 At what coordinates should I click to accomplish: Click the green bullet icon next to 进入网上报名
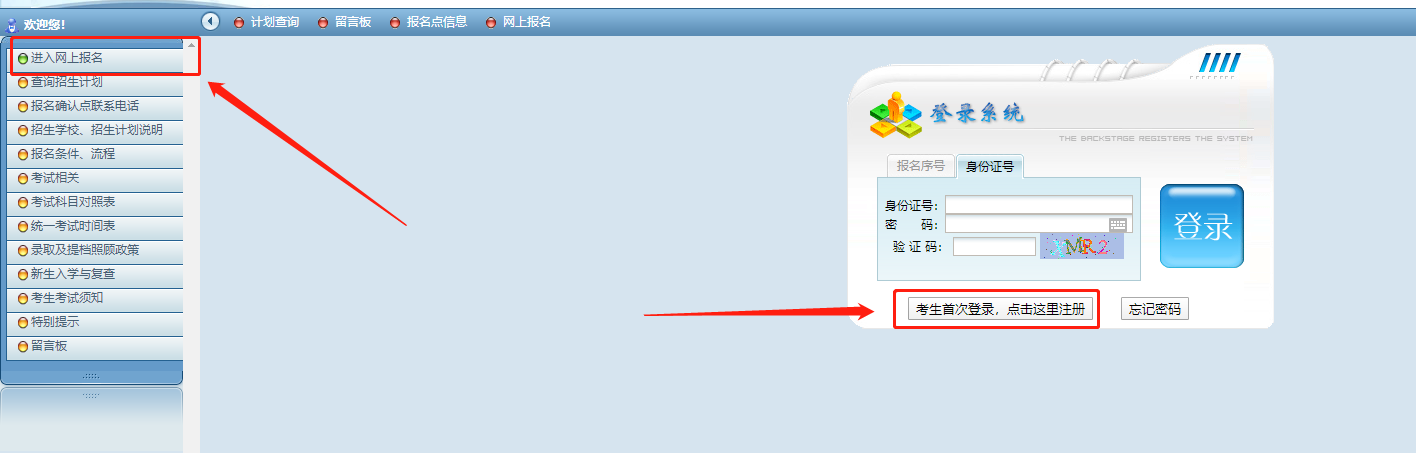[23, 59]
